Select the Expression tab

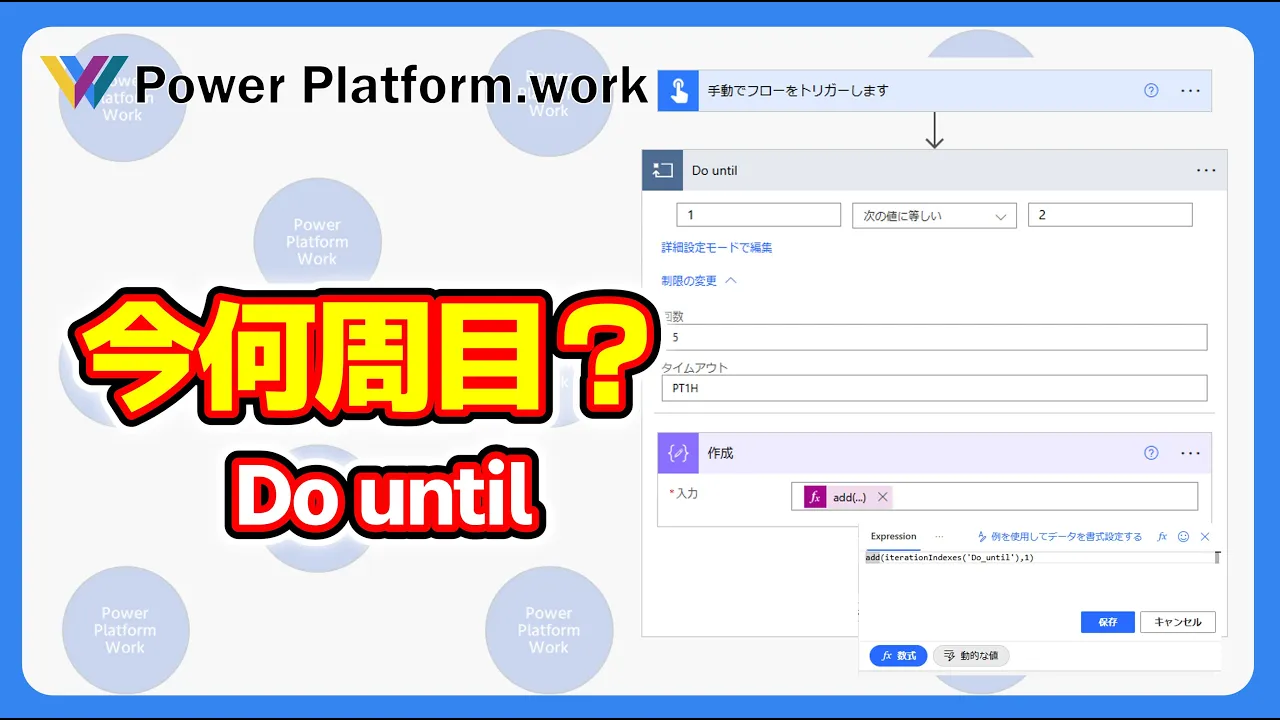[893, 537]
